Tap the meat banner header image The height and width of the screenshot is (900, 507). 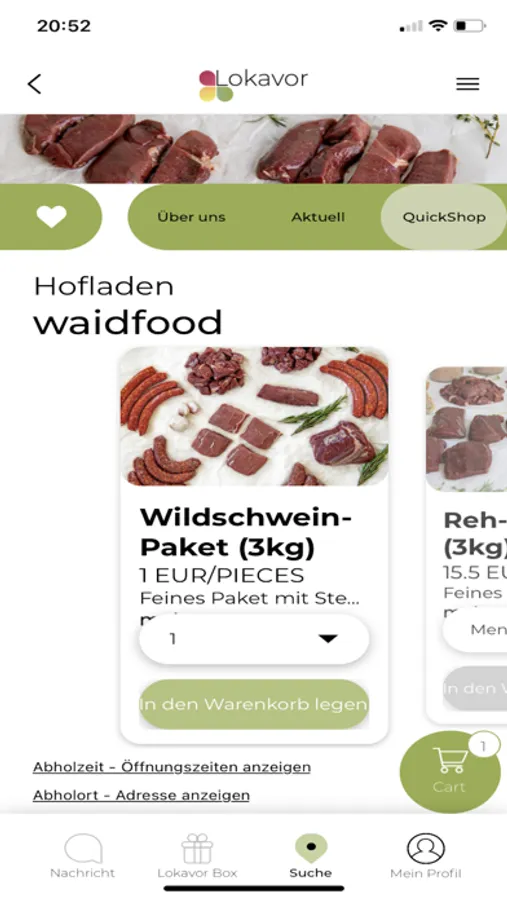click(253, 149)
